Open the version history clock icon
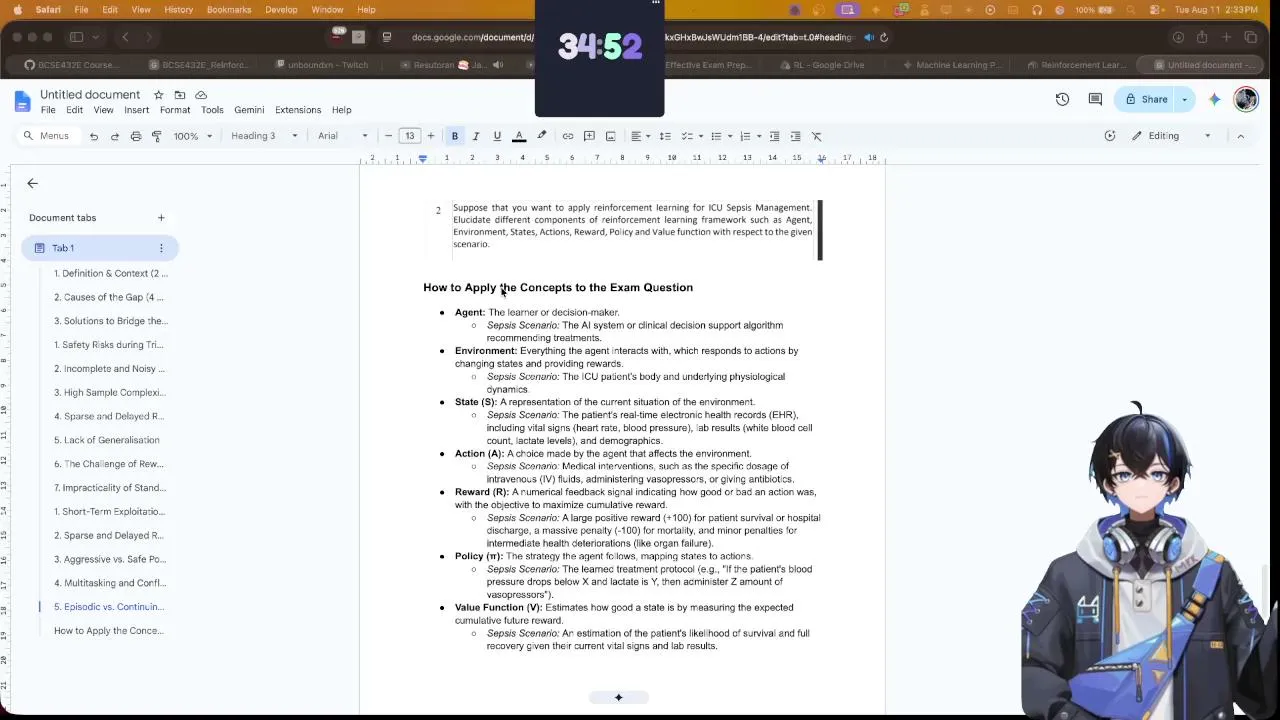This screenshot has height=720, width=1280. [x=1062, y=99]
